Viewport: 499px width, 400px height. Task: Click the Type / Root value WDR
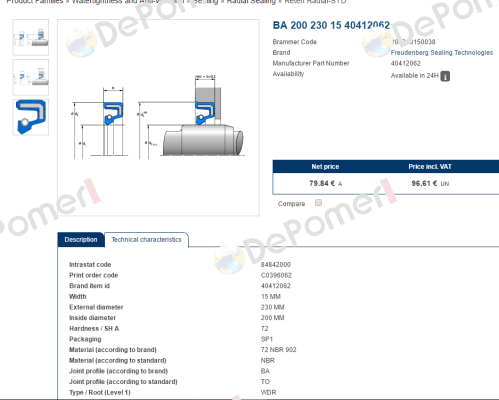click(x=268, y=393)
